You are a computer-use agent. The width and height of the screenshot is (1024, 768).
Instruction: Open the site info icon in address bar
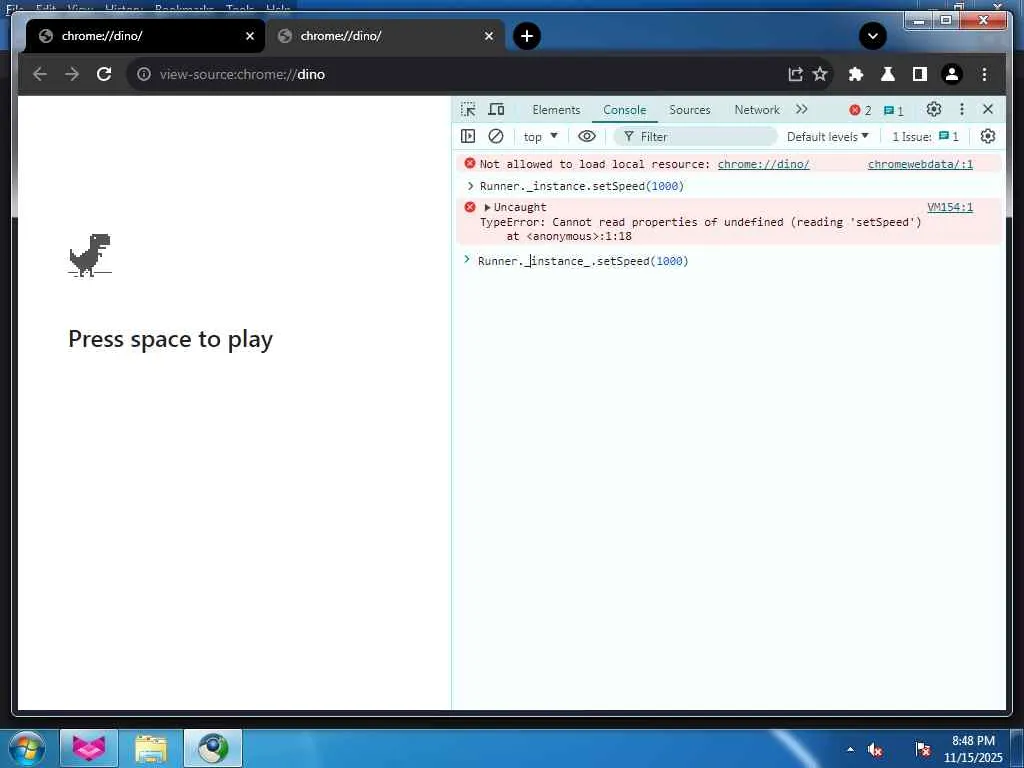[144, 74]
